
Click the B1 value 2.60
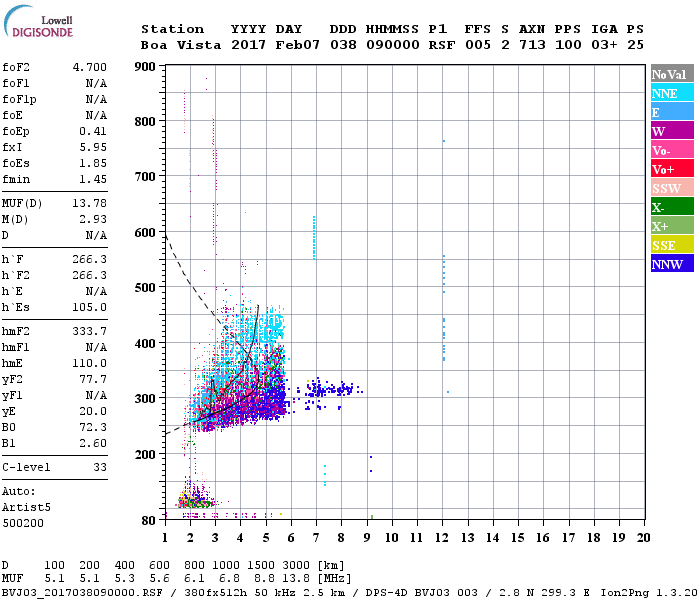[x=93, y=443]
